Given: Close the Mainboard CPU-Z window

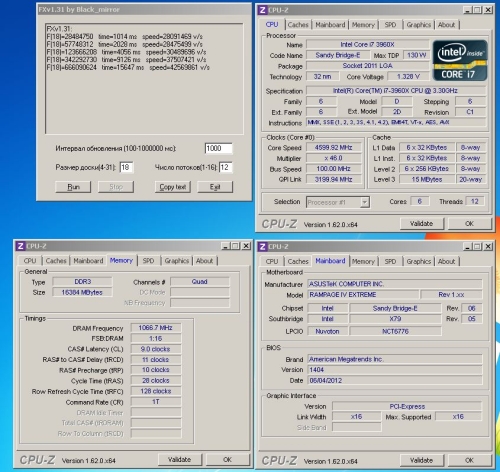Looking at the screenshot, I should [488, 247].
